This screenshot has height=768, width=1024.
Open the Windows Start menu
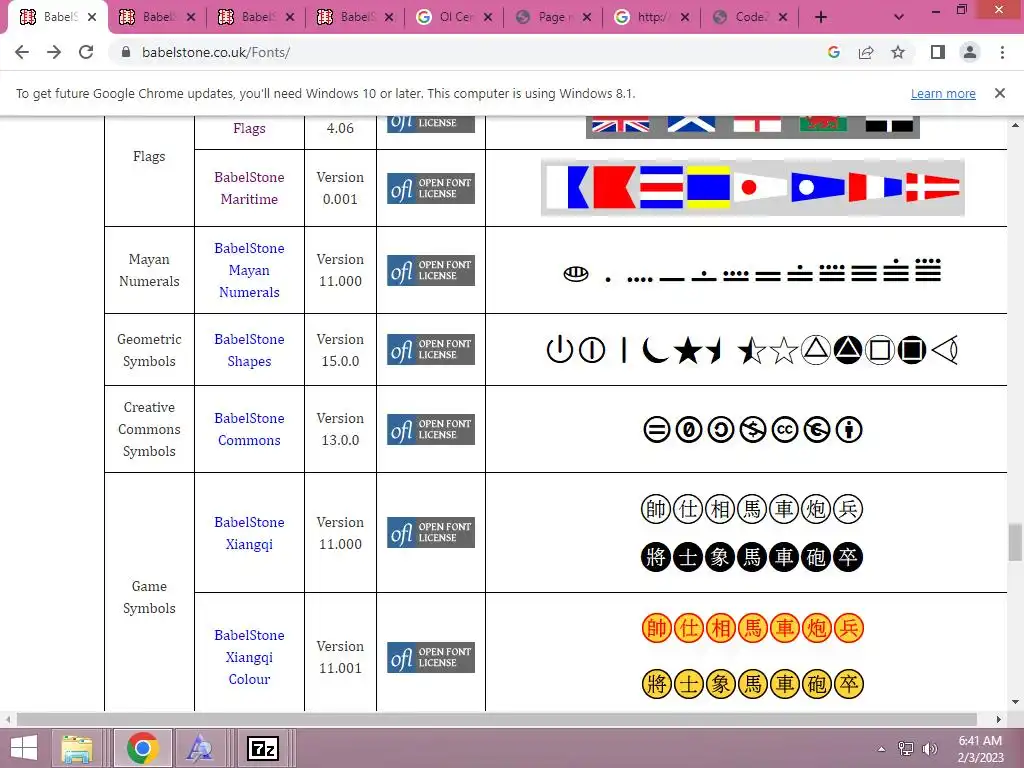coord(24,748)
